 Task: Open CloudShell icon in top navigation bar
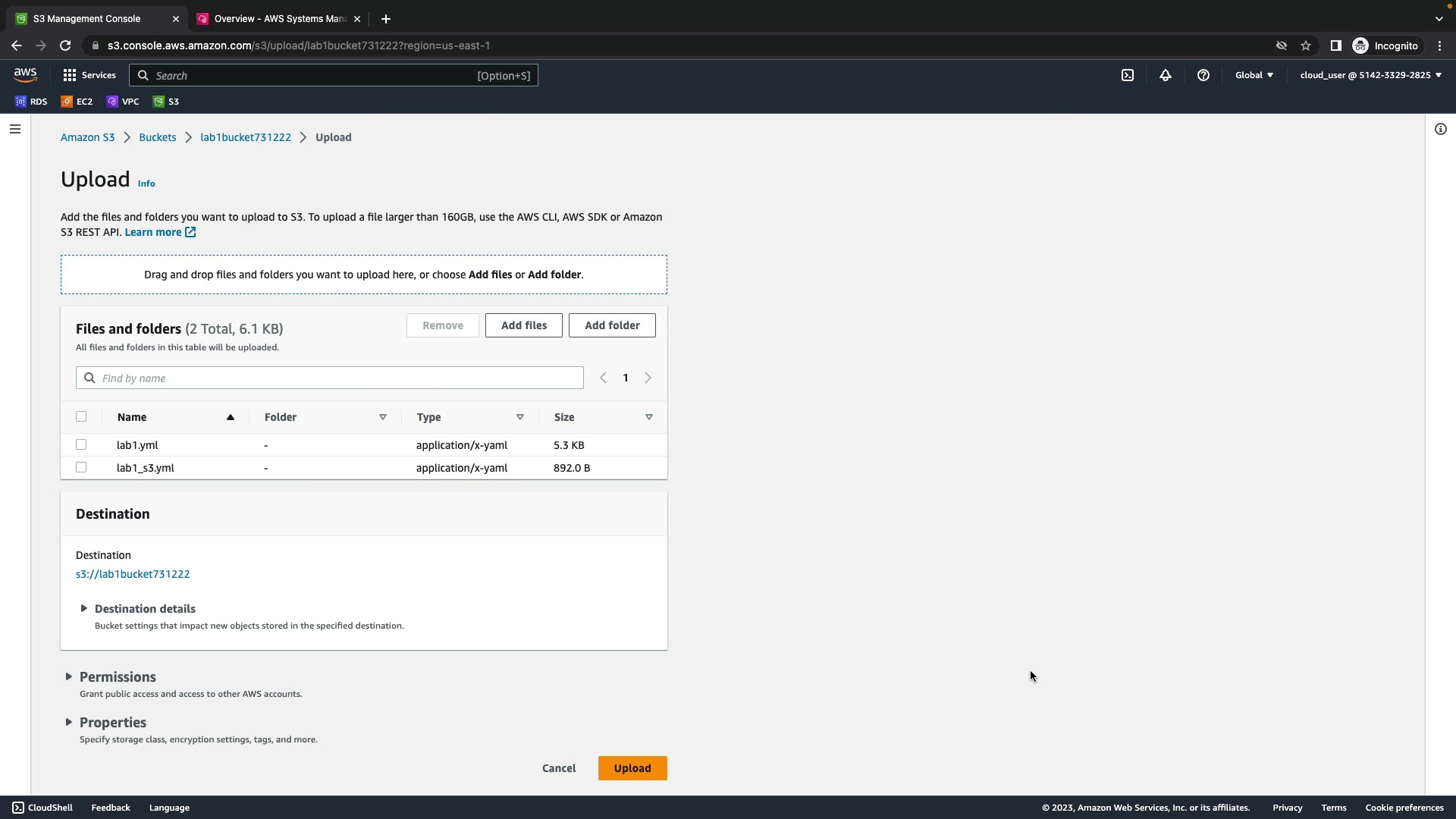point(1128,75)
